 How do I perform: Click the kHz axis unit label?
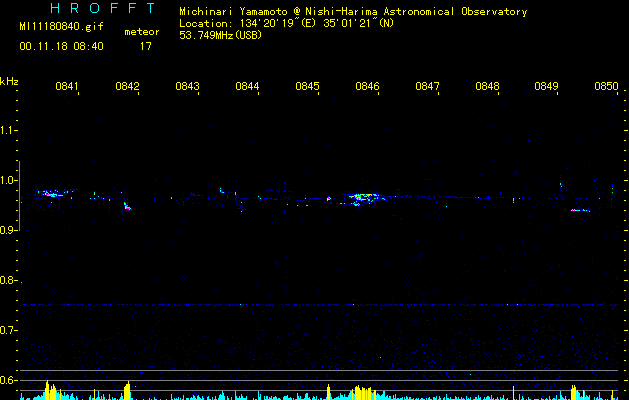pos(9,81)
